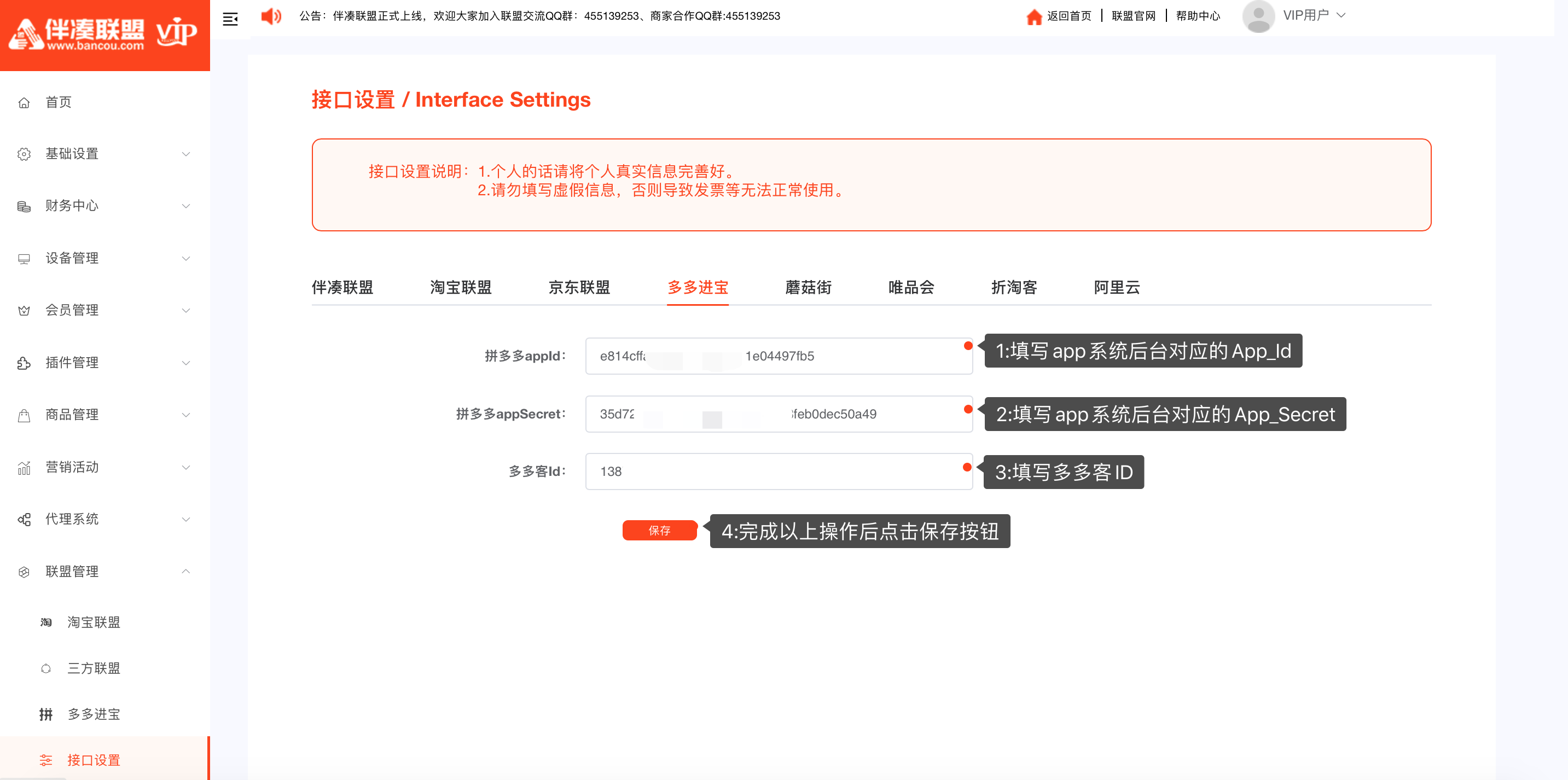This screenshot has height=780, width=1568.
Task: Click the 伴凑联盟 VIP logo
Action: [103, 34]
